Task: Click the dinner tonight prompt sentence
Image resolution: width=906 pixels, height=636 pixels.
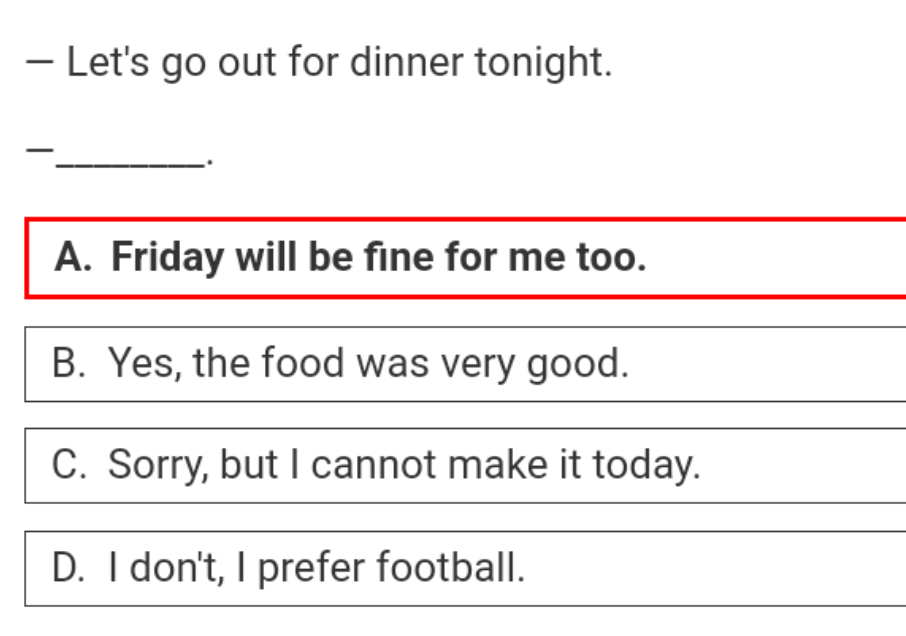Action: [x=338, y=63]
